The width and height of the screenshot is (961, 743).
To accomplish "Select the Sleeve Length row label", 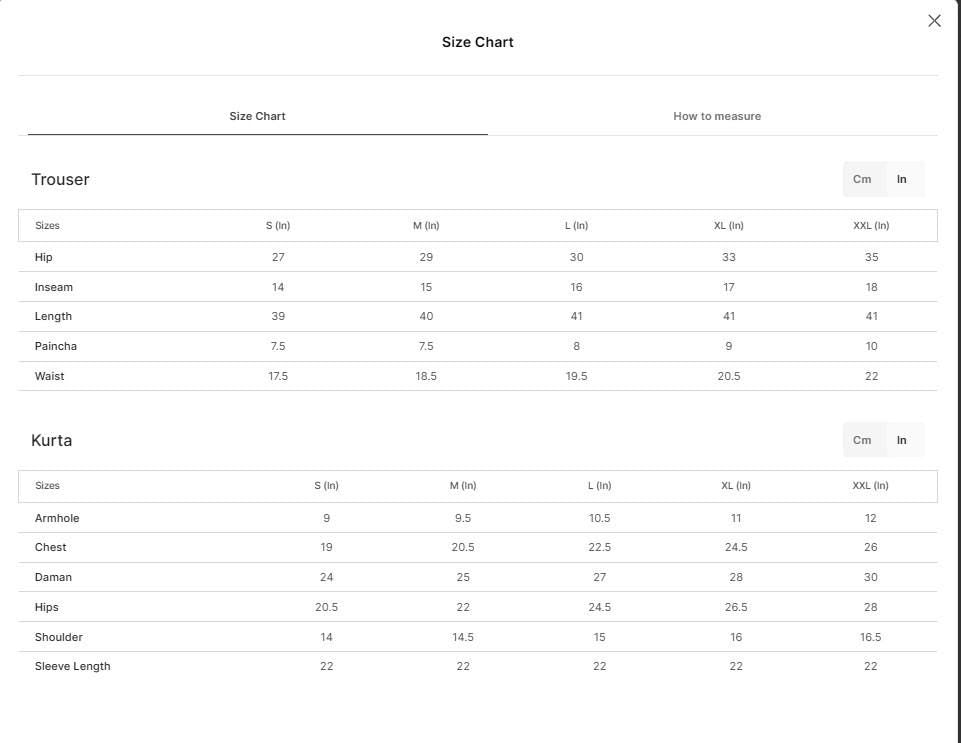I will [72, 666].
